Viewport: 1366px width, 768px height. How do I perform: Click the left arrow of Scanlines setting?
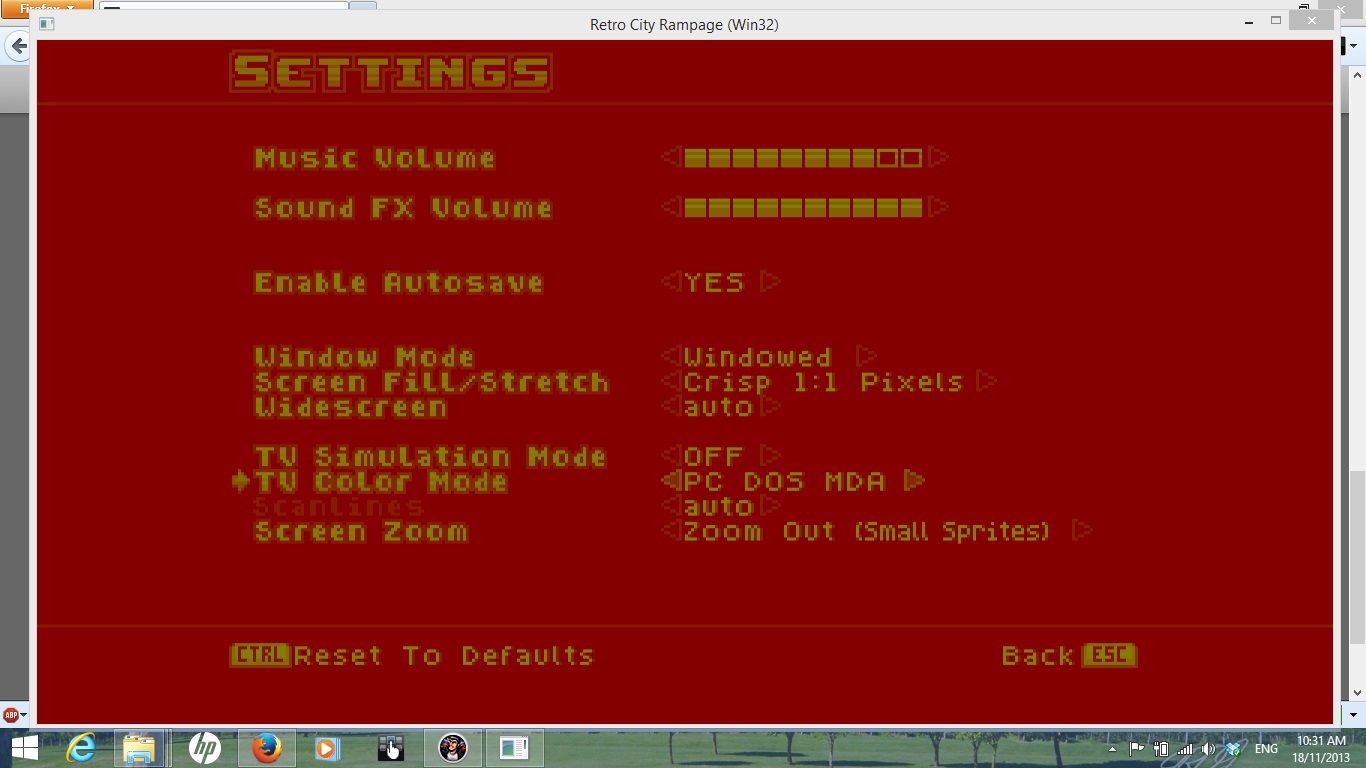670,506
